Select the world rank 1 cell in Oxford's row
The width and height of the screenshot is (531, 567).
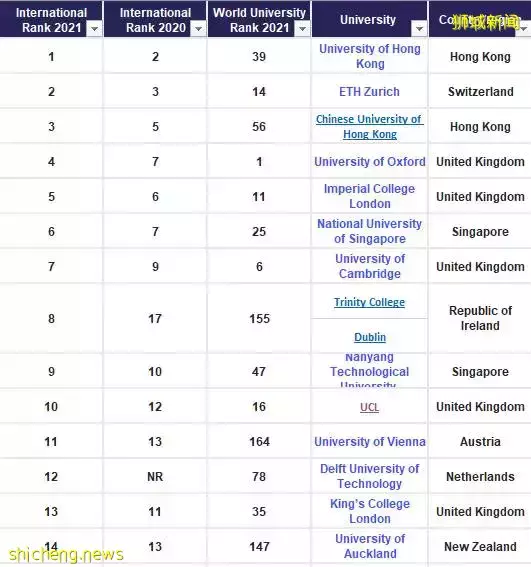pos(259,162)
